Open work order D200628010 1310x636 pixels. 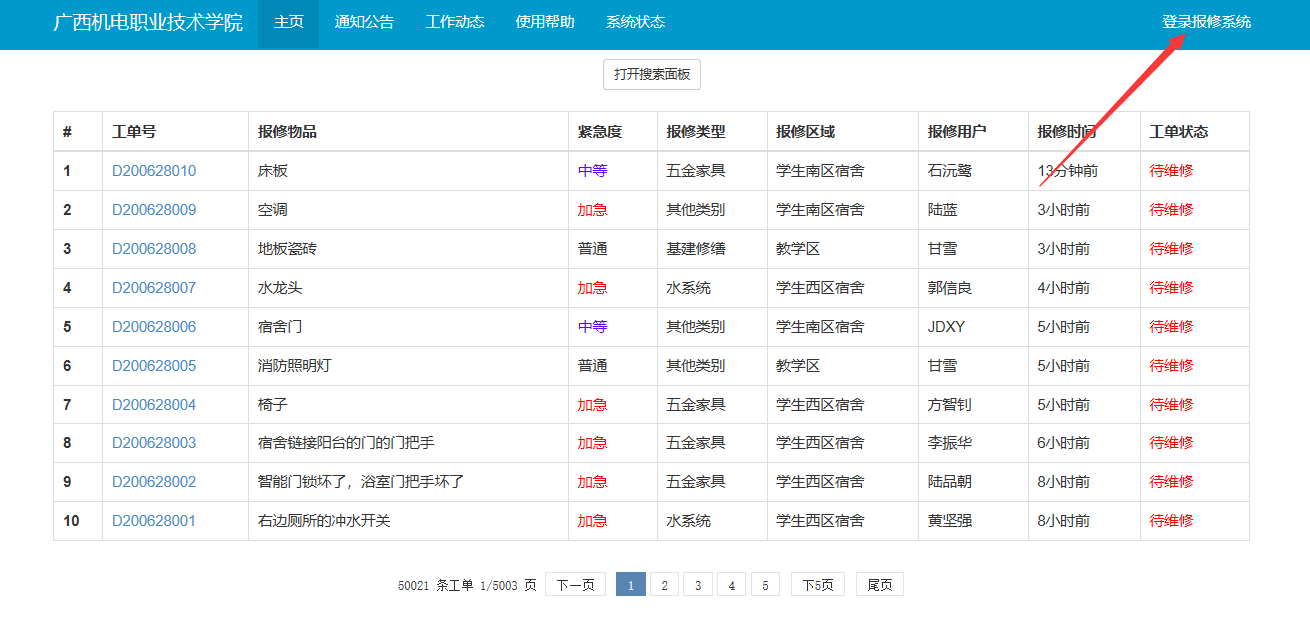[154, 171]
